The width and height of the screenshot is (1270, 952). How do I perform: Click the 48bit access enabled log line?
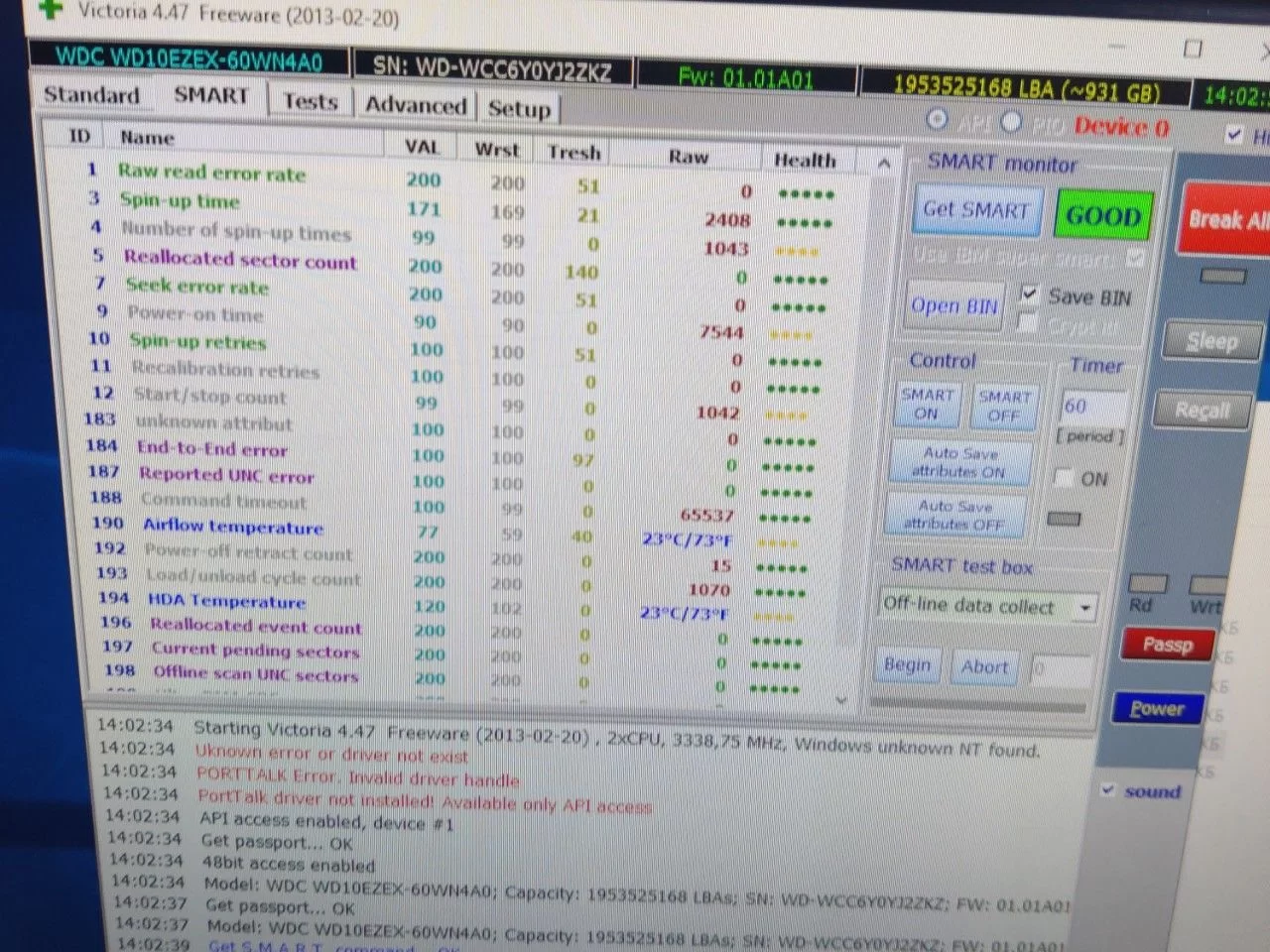coord(289,863)
